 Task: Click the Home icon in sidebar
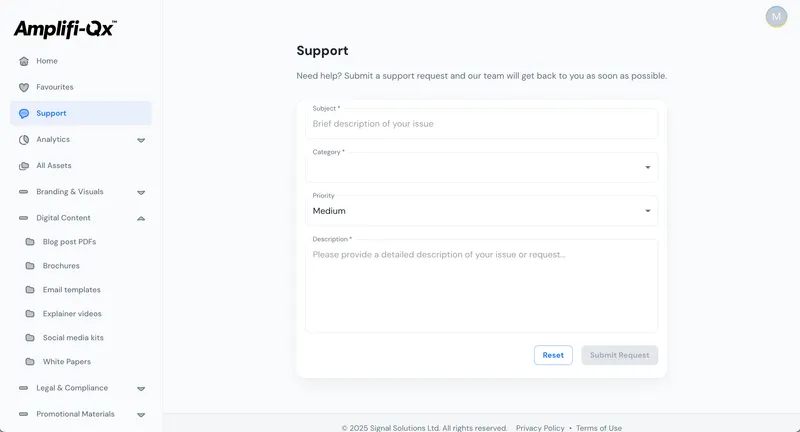(x=24, y=61)
